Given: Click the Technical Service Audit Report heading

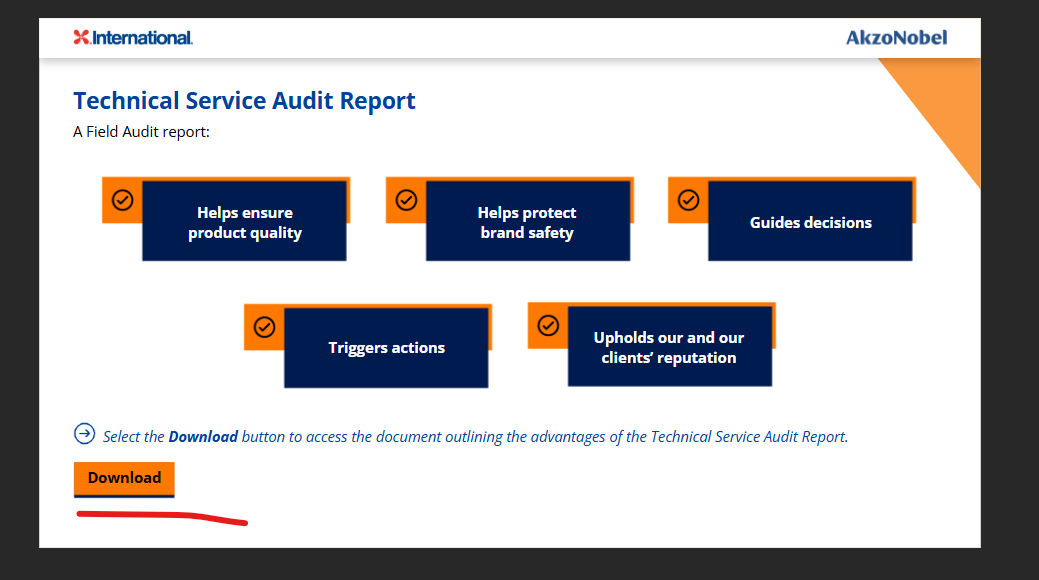Looking at the screenshot, I should [244, 101].
